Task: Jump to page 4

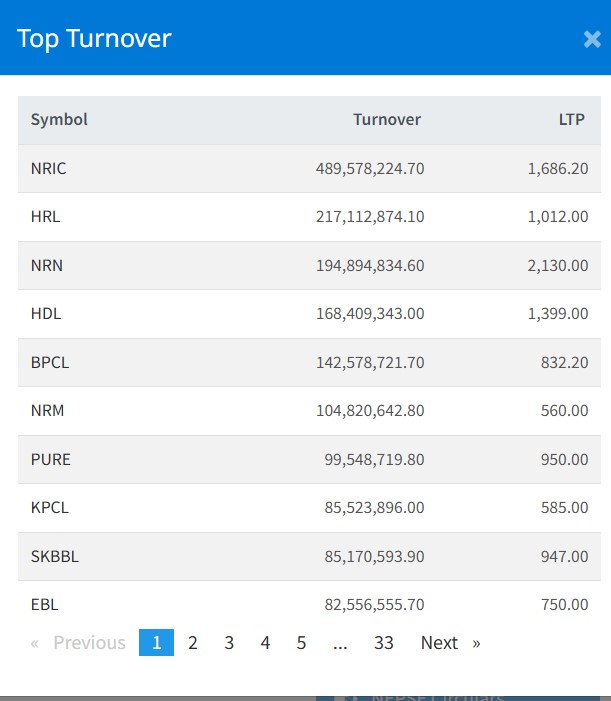Action: (265, 643)
